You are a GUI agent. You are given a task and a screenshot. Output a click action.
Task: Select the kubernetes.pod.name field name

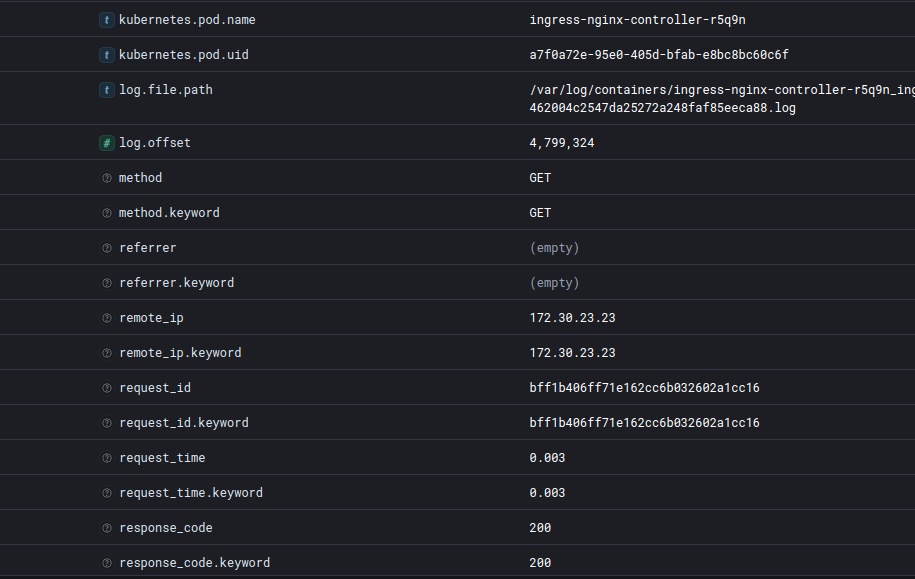pos(187,20)
